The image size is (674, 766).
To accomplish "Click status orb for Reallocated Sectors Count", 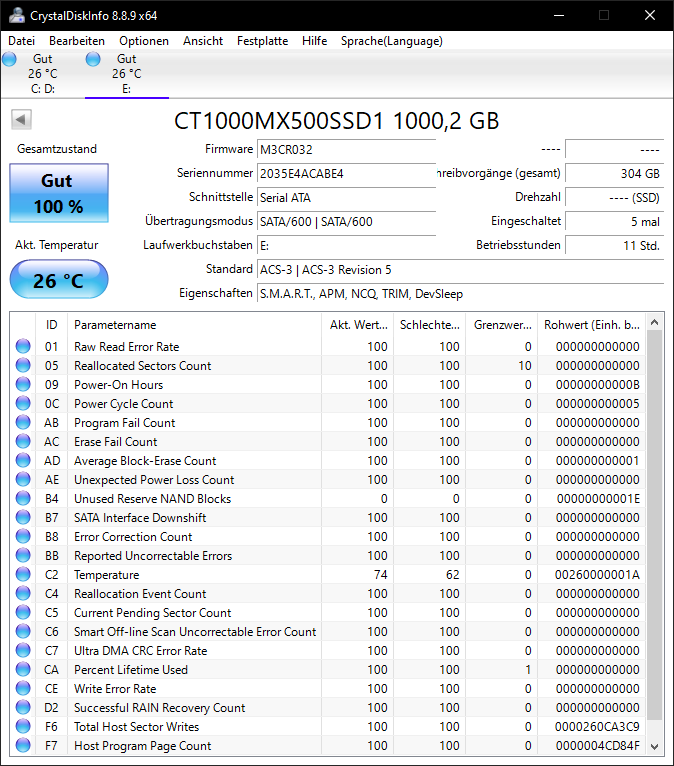I will tap(23, 365).
